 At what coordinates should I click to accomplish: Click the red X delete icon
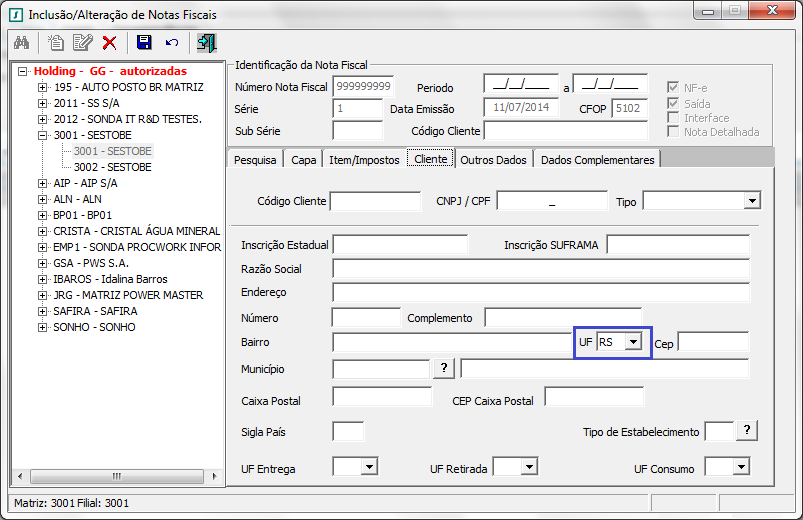(x=109, y=42)
